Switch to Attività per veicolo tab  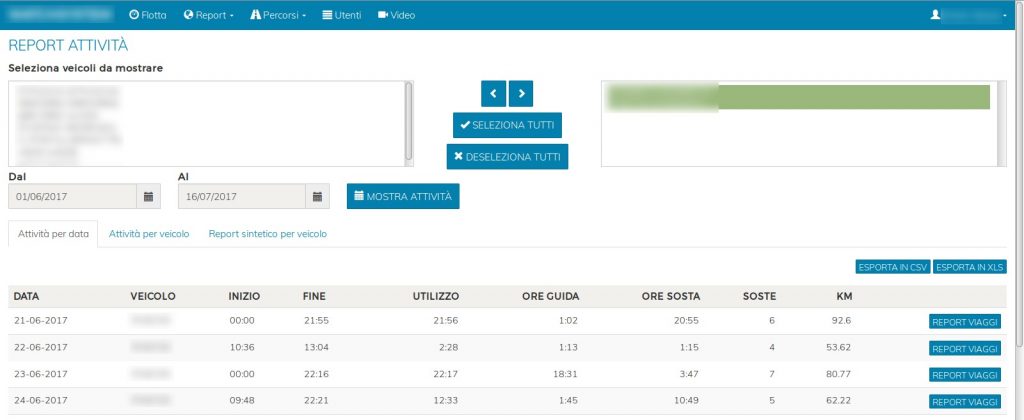click(148, 234)
